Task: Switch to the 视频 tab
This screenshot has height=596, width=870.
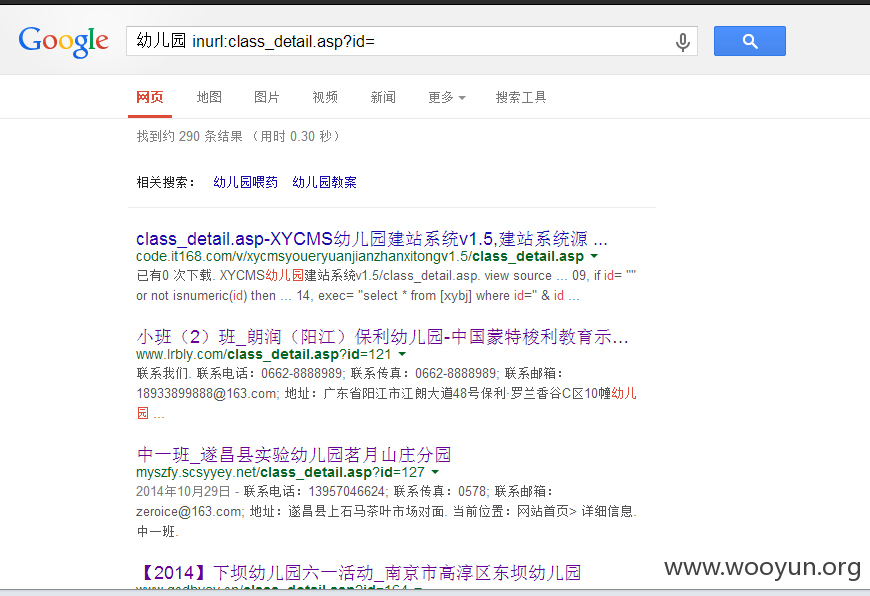Action: point(325,98)
